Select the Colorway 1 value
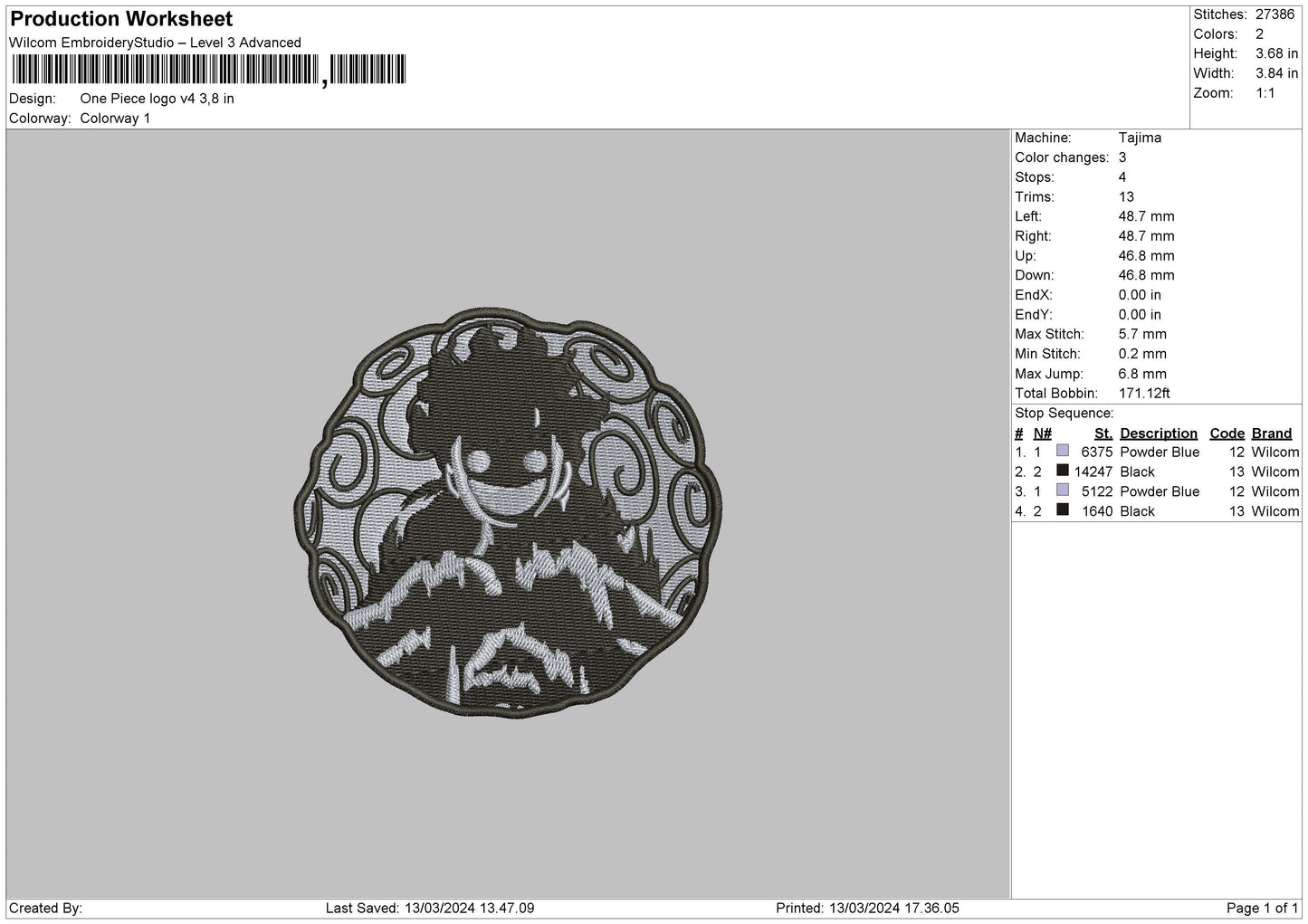 (115, 119)
